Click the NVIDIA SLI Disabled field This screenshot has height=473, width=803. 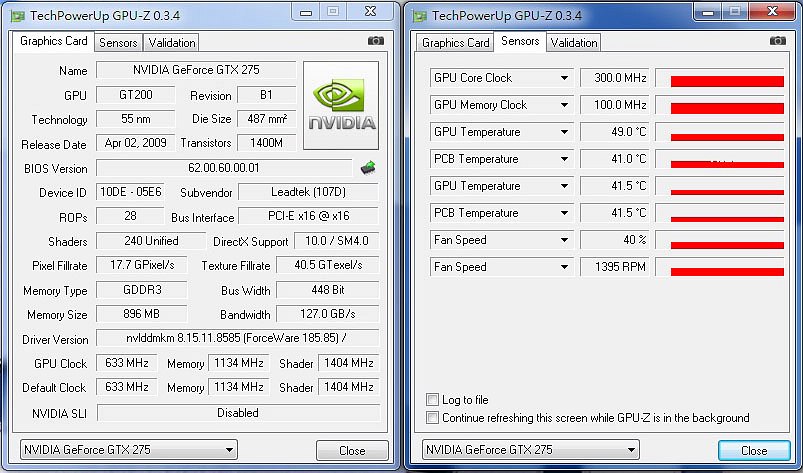[x=238, y=413]
